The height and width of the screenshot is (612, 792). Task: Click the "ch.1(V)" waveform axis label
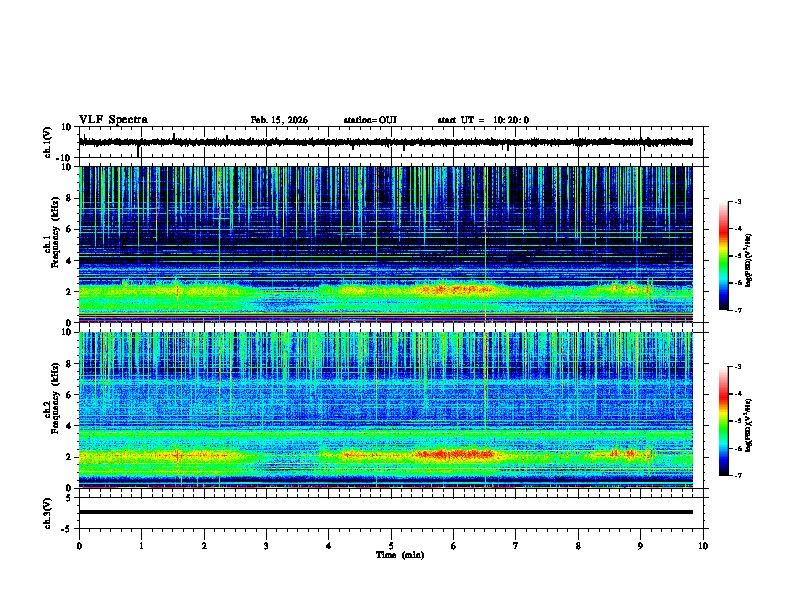coord(48,142)
